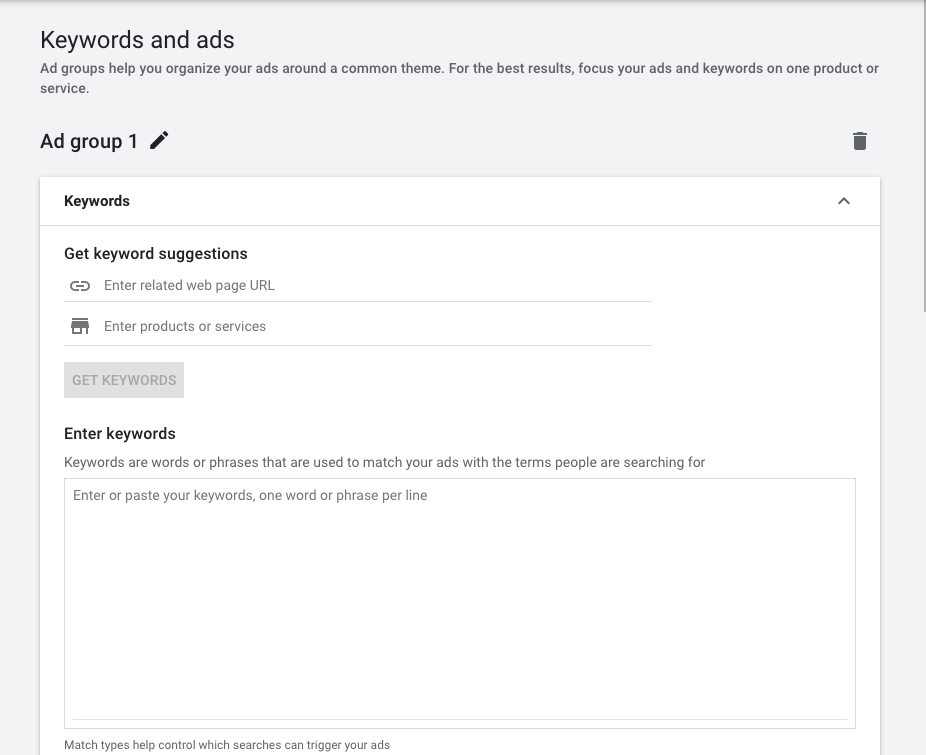Click the Keywords and ads page heading
This screenshot has height=755, width=926.
tap(137, 40)
